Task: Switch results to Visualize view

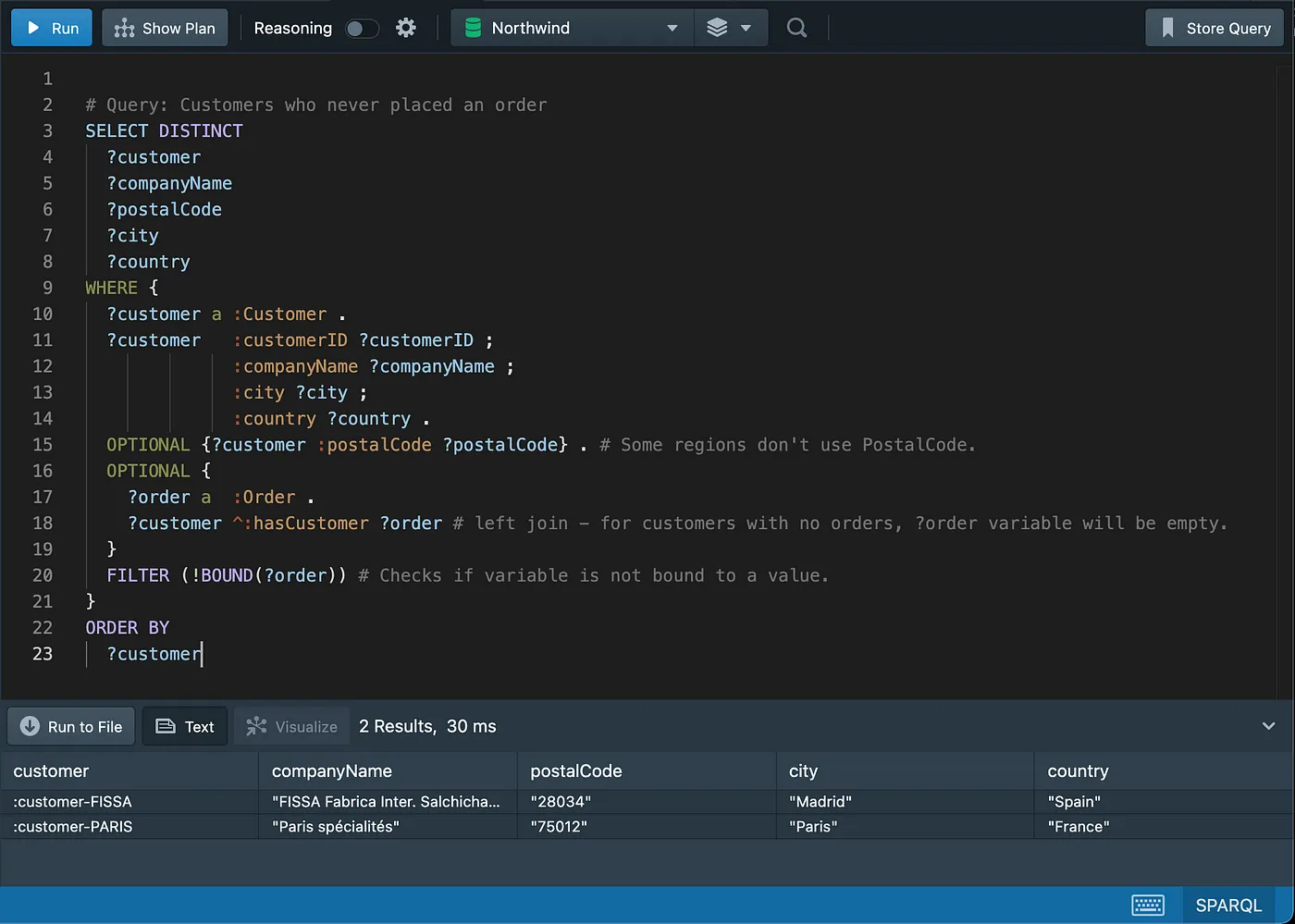Action: [291, 726]
